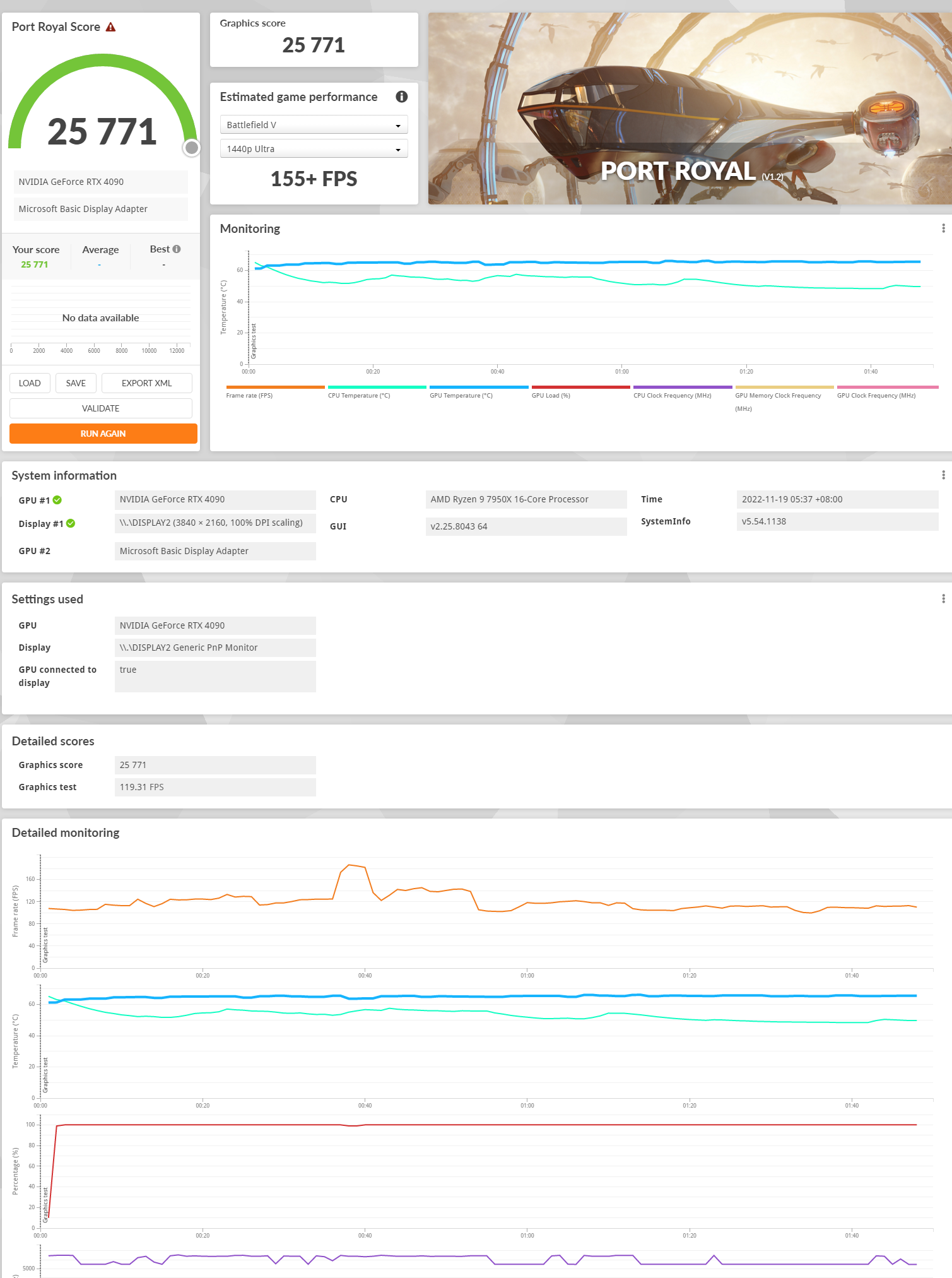Click the Time value 2022-11-19 05:37

pos(838,499)
